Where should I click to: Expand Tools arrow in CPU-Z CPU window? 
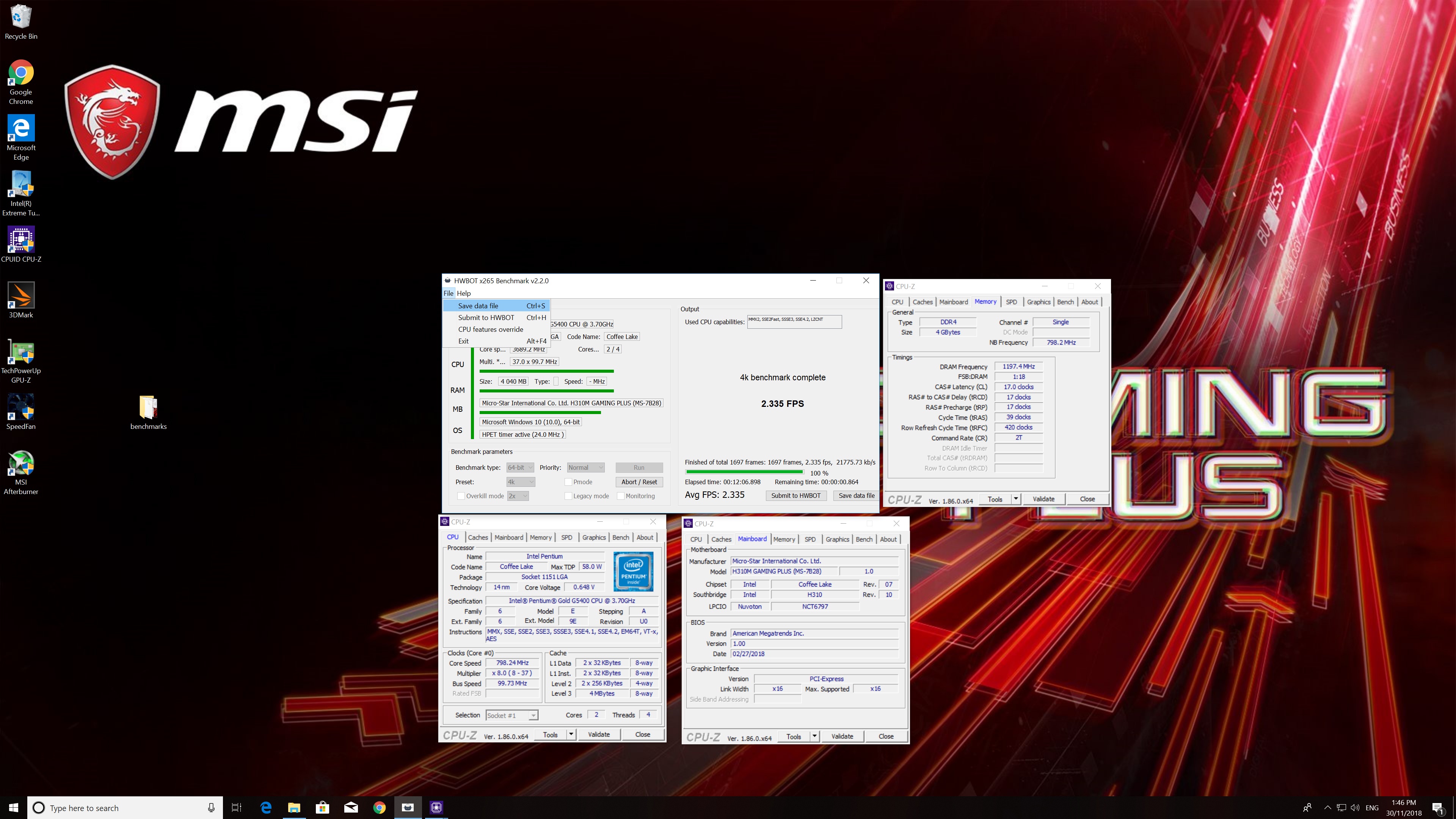(571, 735)
